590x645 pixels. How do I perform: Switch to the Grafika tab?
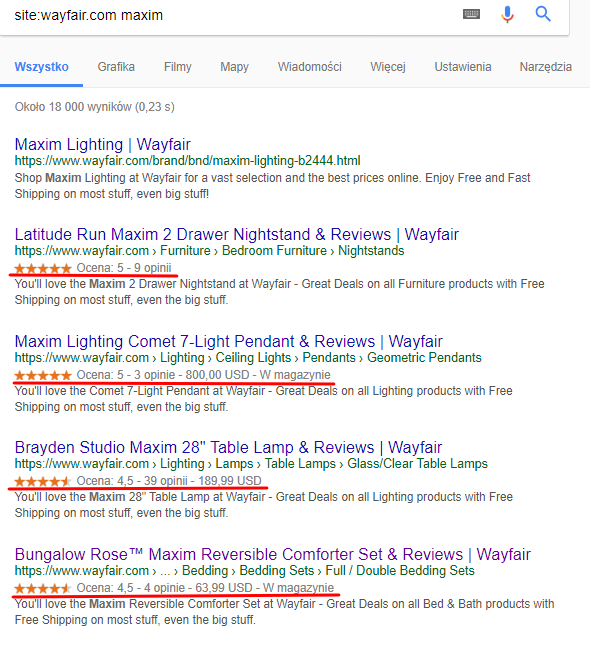pyautogui.click(x=116, y=67)
